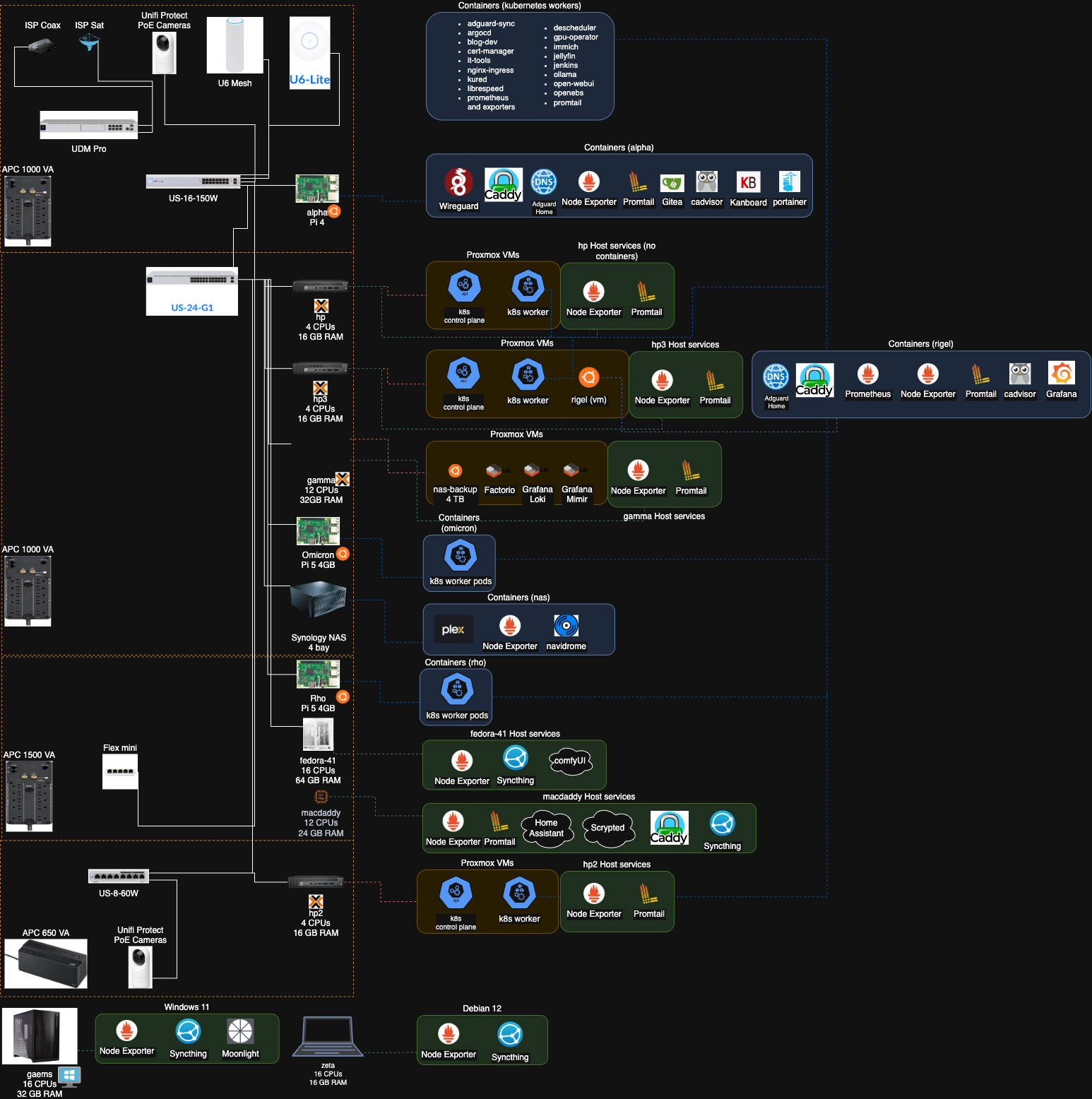Select the ISP Coax modem image
This screenshot has width=1092, height=1099.
pos(42,47)
